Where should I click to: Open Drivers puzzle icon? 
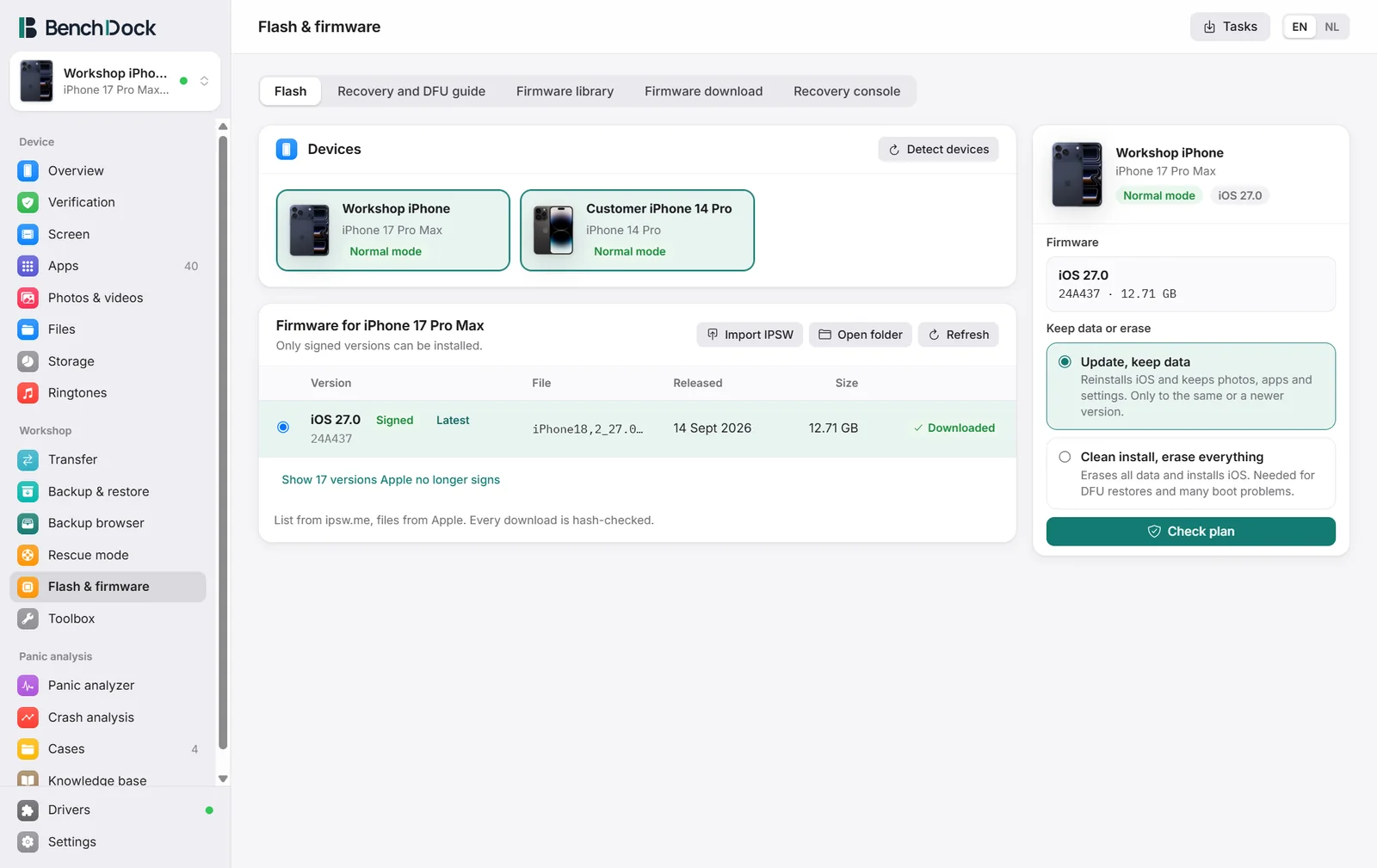point(28,810)
